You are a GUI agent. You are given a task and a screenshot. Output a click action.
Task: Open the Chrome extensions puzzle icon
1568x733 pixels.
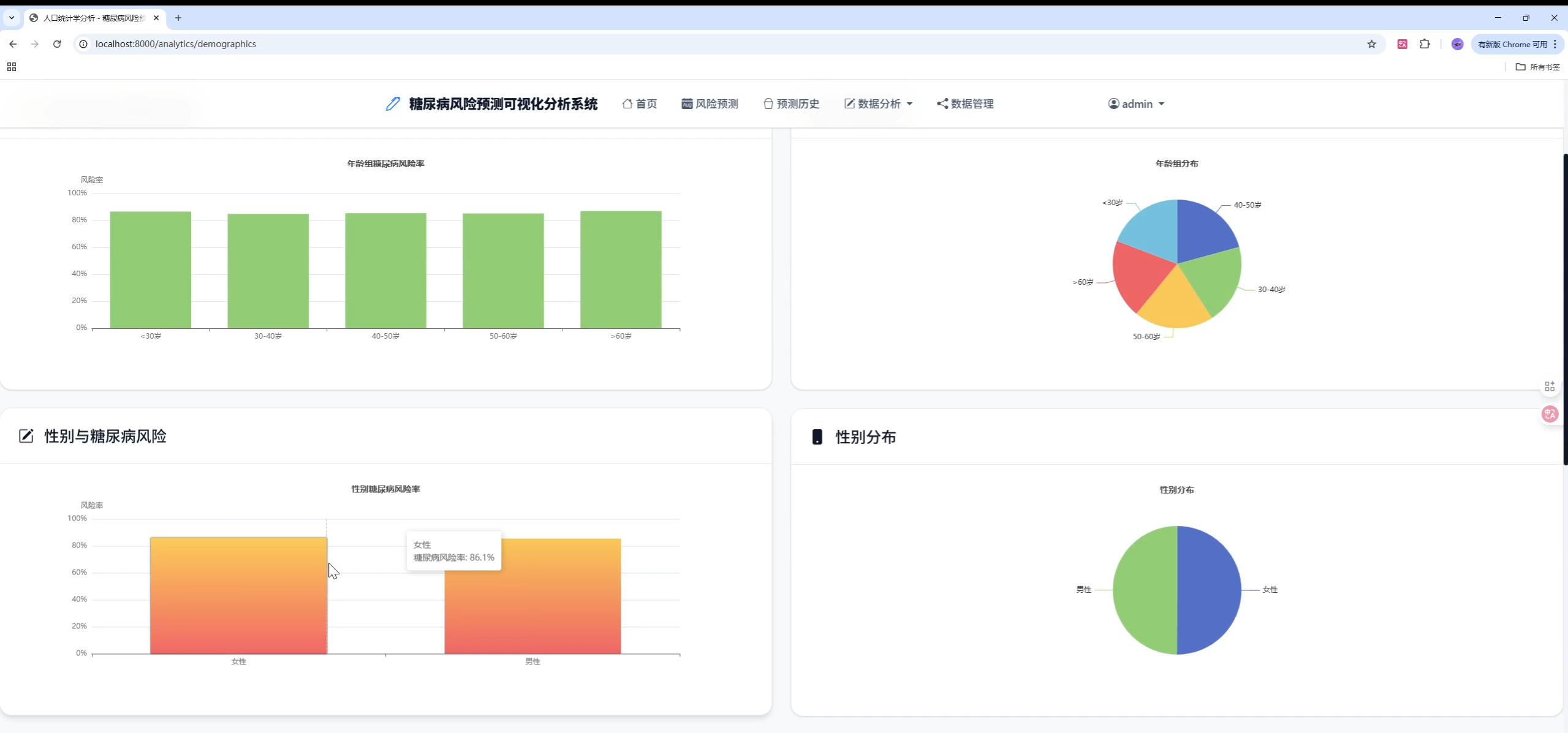[x=1425, y=44]
